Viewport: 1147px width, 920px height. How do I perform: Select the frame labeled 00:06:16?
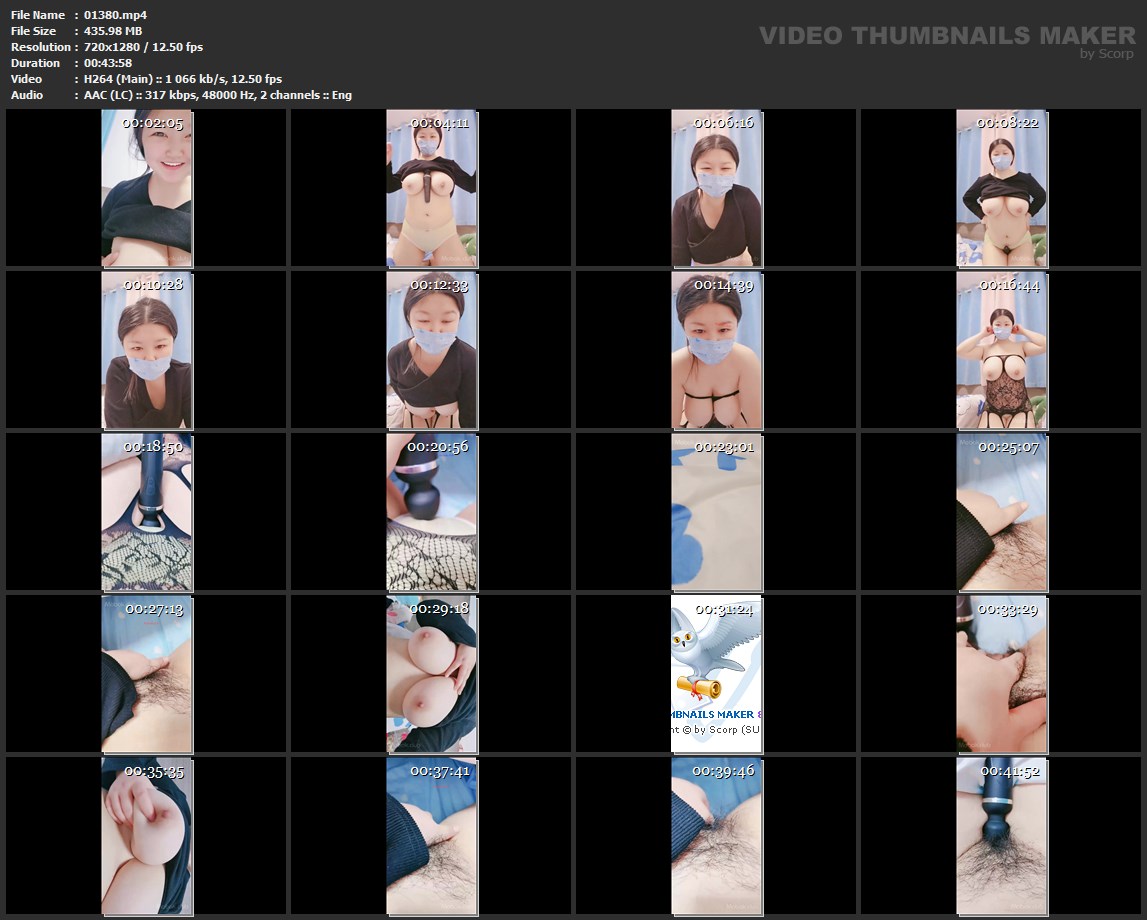716,188
